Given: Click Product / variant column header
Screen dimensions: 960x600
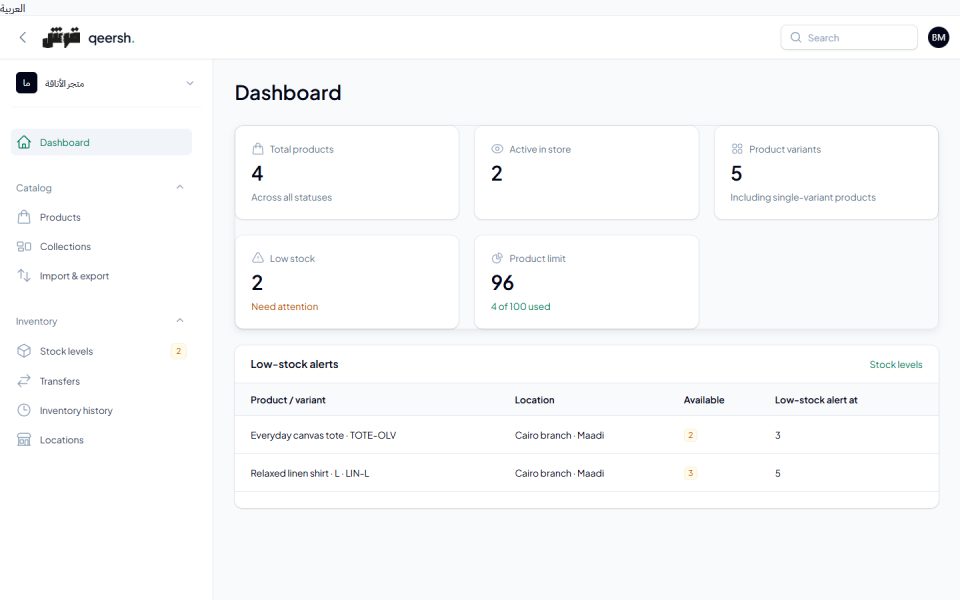Looking at the screenshot, I should click(288, 400).
